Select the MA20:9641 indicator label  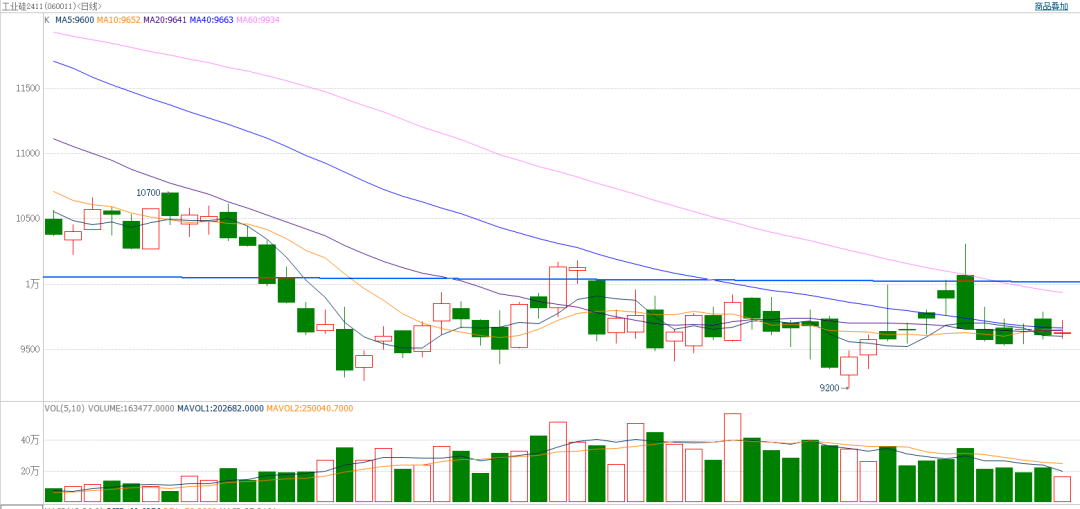(x=165, y=20)
